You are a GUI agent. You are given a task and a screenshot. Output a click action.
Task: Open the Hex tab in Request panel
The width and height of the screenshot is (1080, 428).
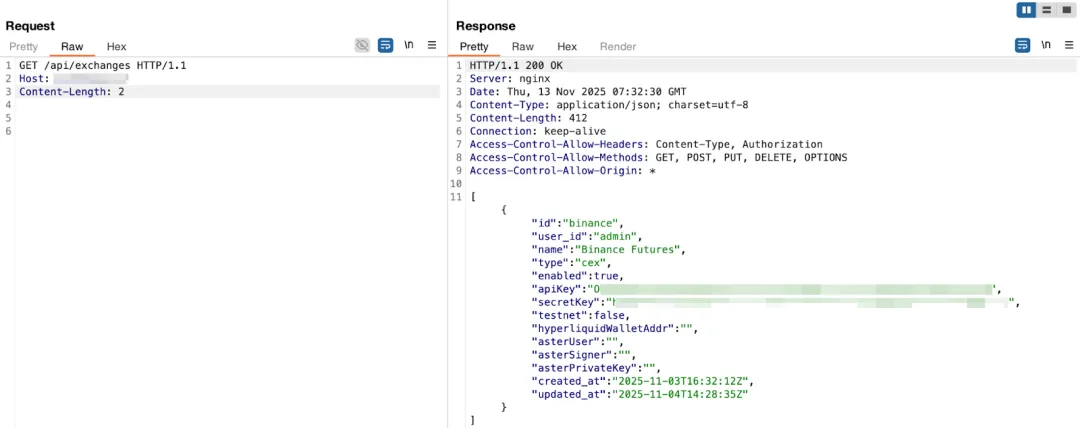tap(117, 46)
